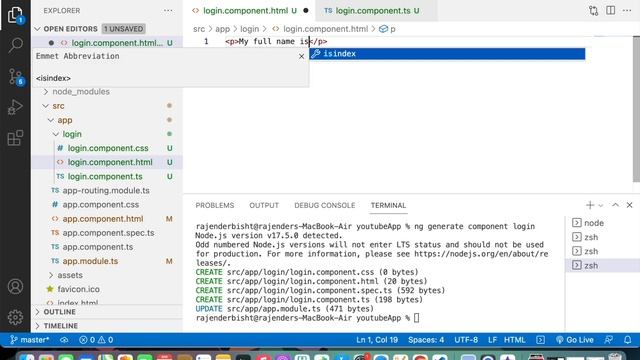Switch to the Output tab
This screenshot has width=640, height=360.
click(x=264, y=205)
